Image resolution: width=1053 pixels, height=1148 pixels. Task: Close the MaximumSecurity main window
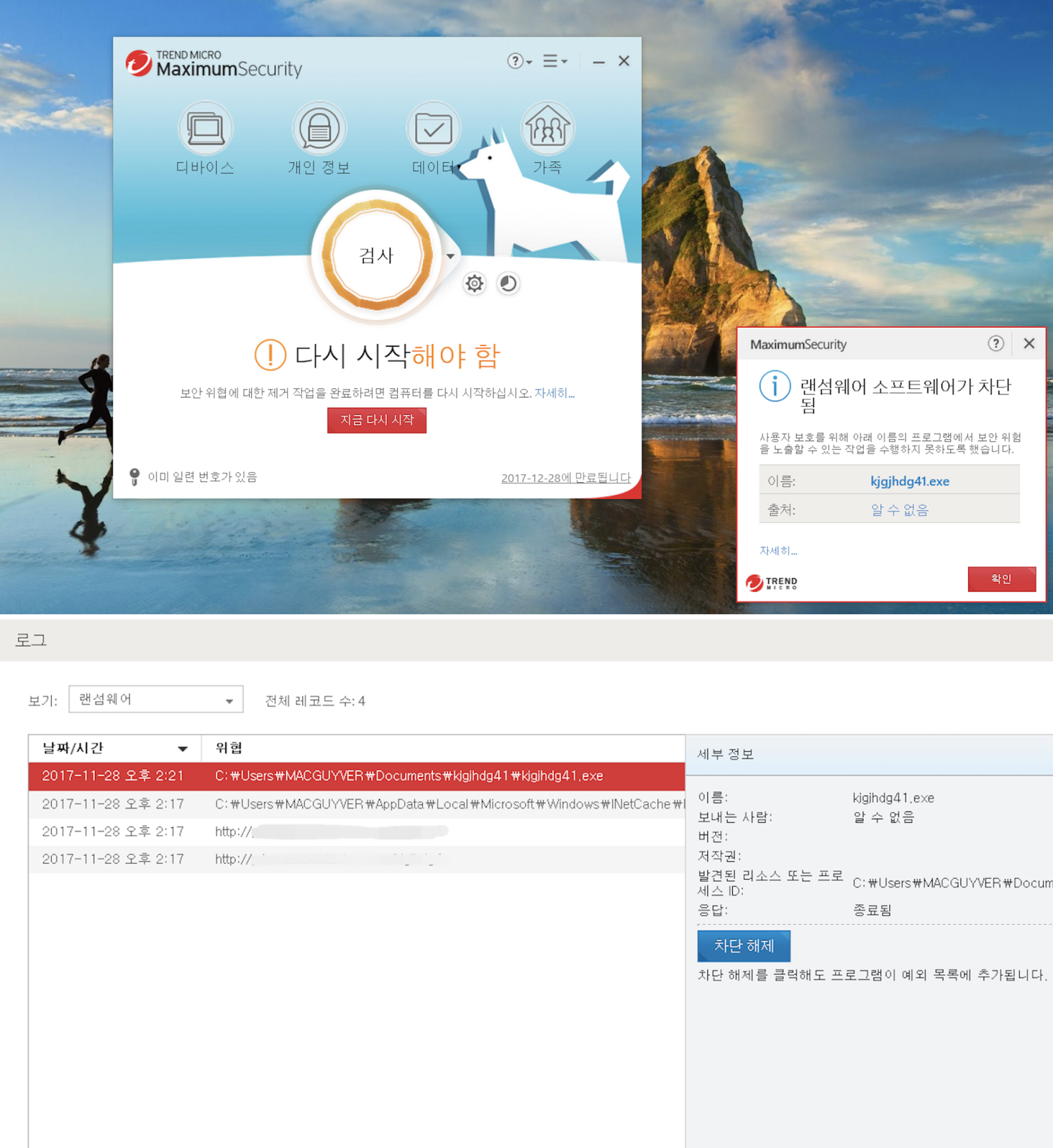[x=624, y=61]
